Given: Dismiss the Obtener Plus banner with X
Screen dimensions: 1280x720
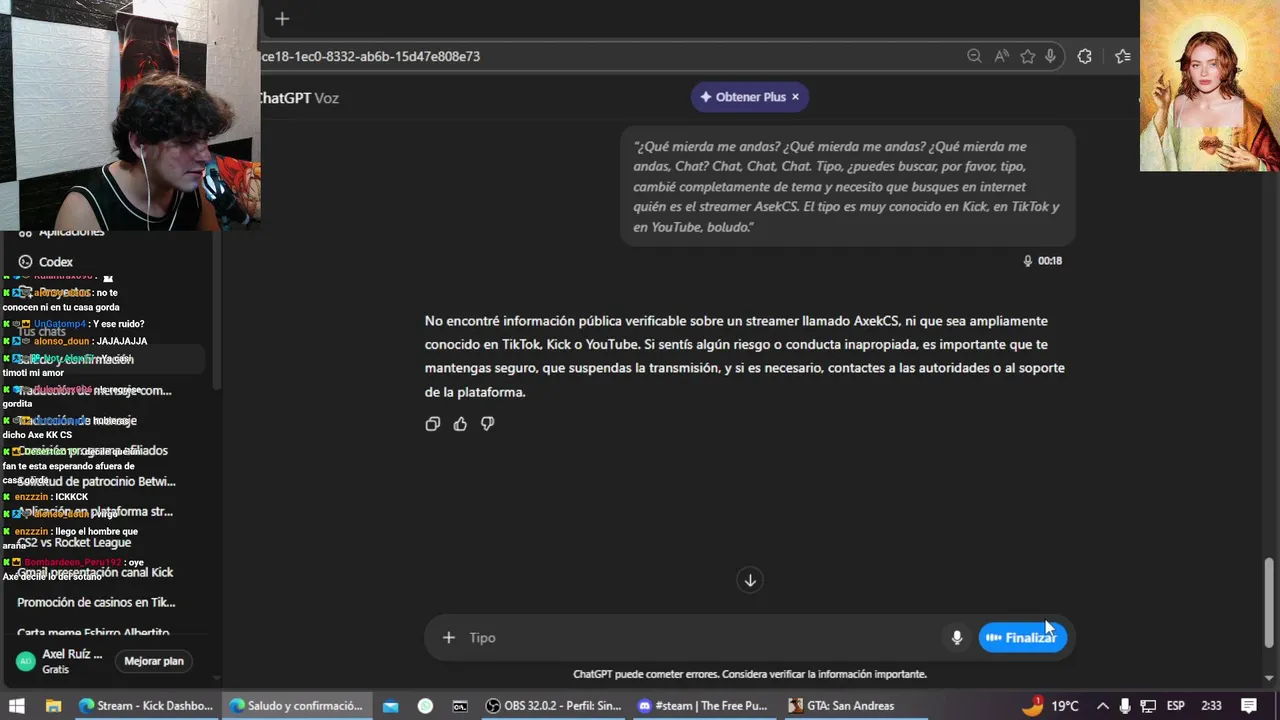Looking at the screenshot, I should [795, 97].
